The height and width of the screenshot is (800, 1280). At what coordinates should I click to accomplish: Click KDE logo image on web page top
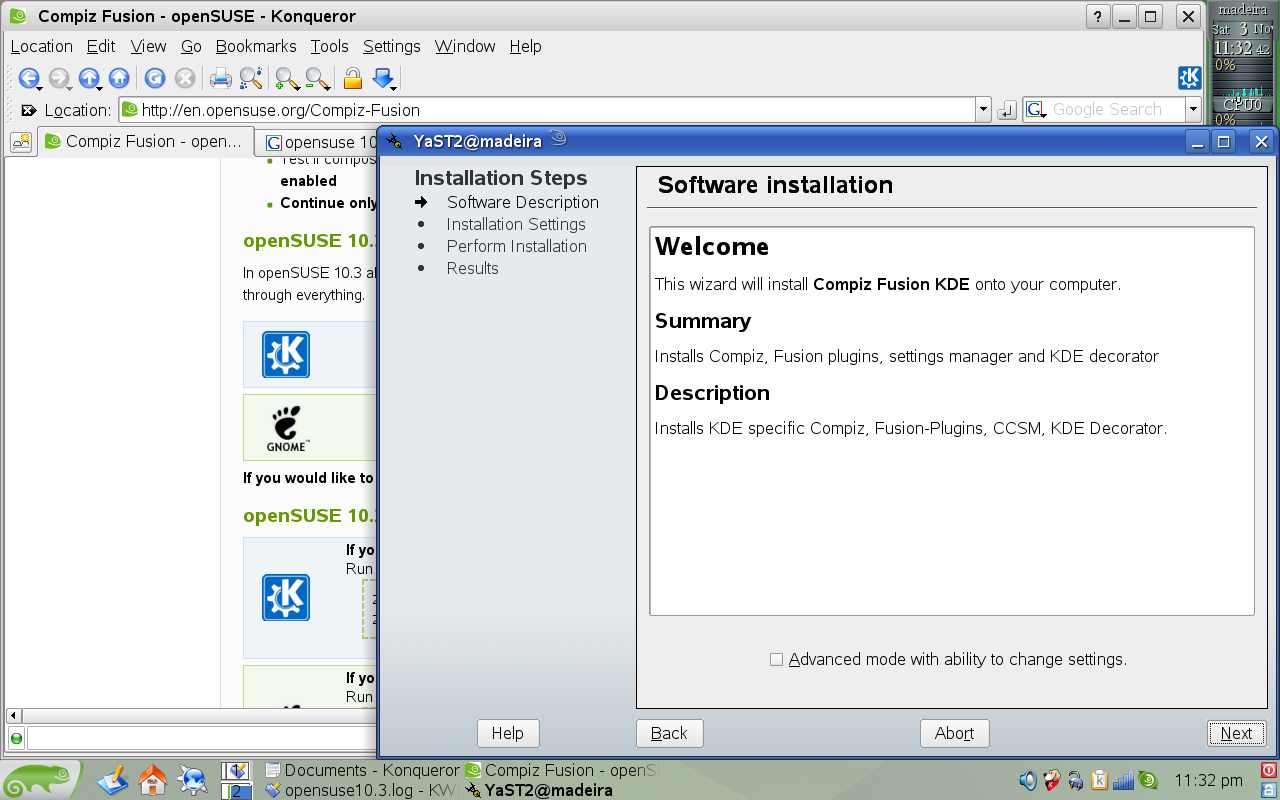tap(286, 355)
